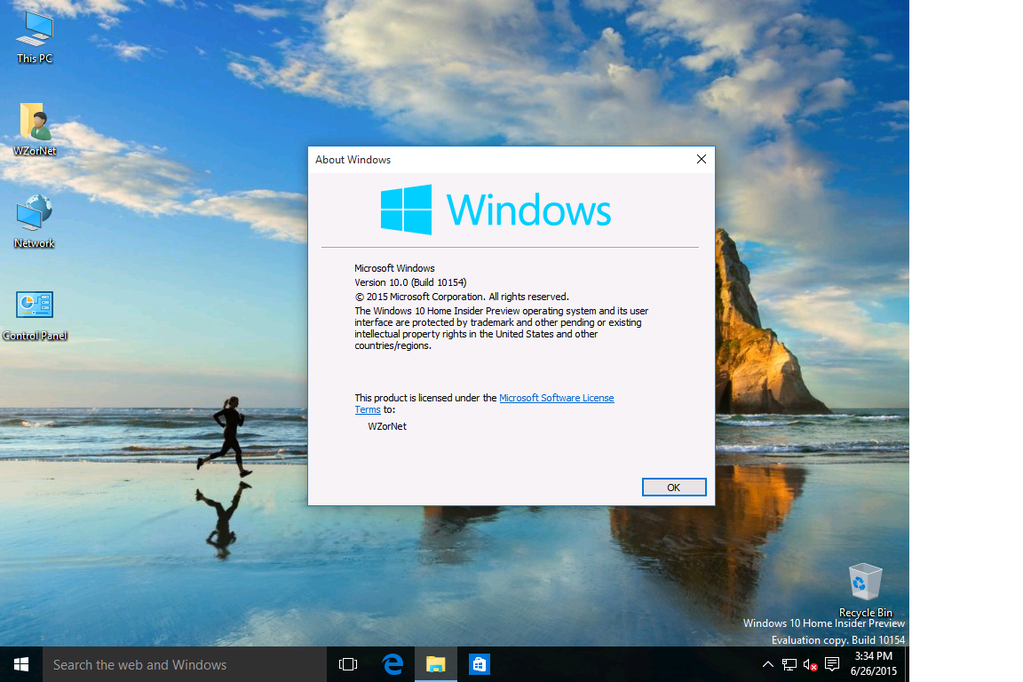Viewport: 1023px width, 682px height.
Task: Click the About Windows title bar text
Action: tap(353, 160)
